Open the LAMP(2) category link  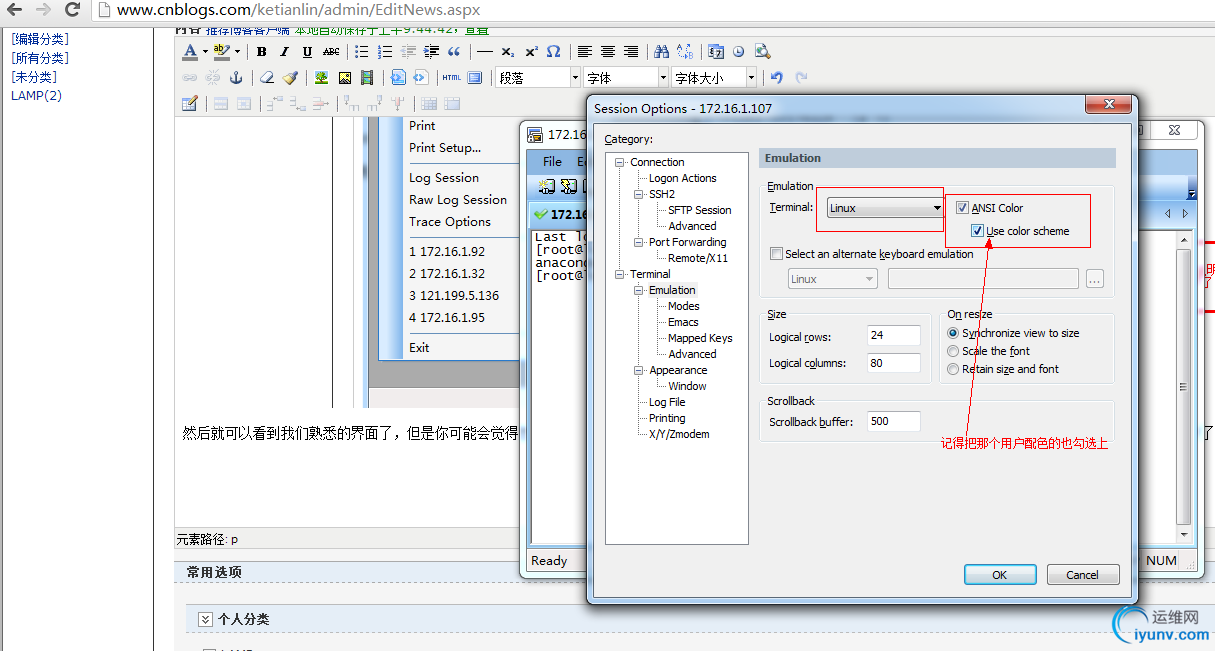(x=36, y=96)
